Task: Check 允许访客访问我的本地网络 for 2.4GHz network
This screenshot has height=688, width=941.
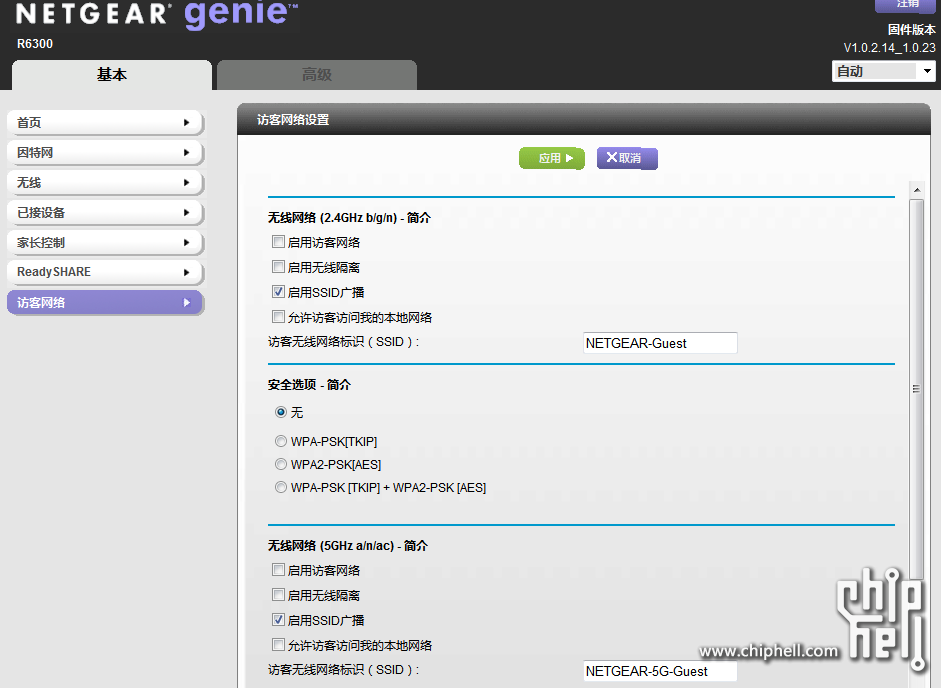Action: 278,316
